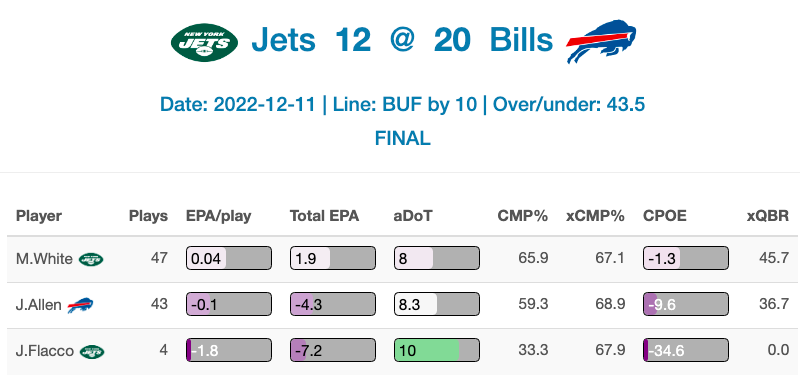Click the xCMP% column header
This screenshot has width=800, height=379.
tap(595, 216)
